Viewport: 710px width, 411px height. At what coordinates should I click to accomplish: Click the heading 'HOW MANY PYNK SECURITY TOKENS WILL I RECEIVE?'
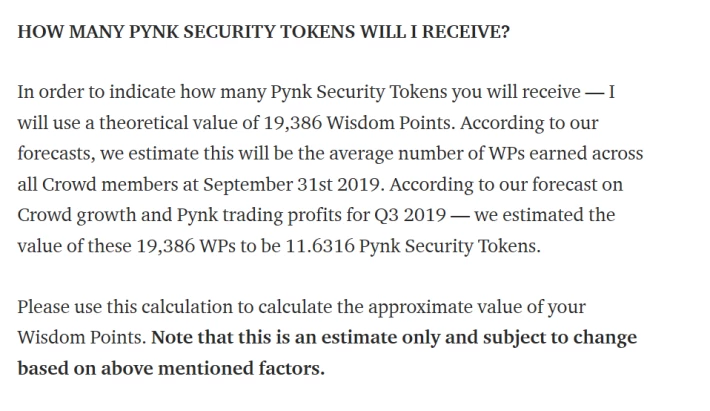tap(264, 32)
